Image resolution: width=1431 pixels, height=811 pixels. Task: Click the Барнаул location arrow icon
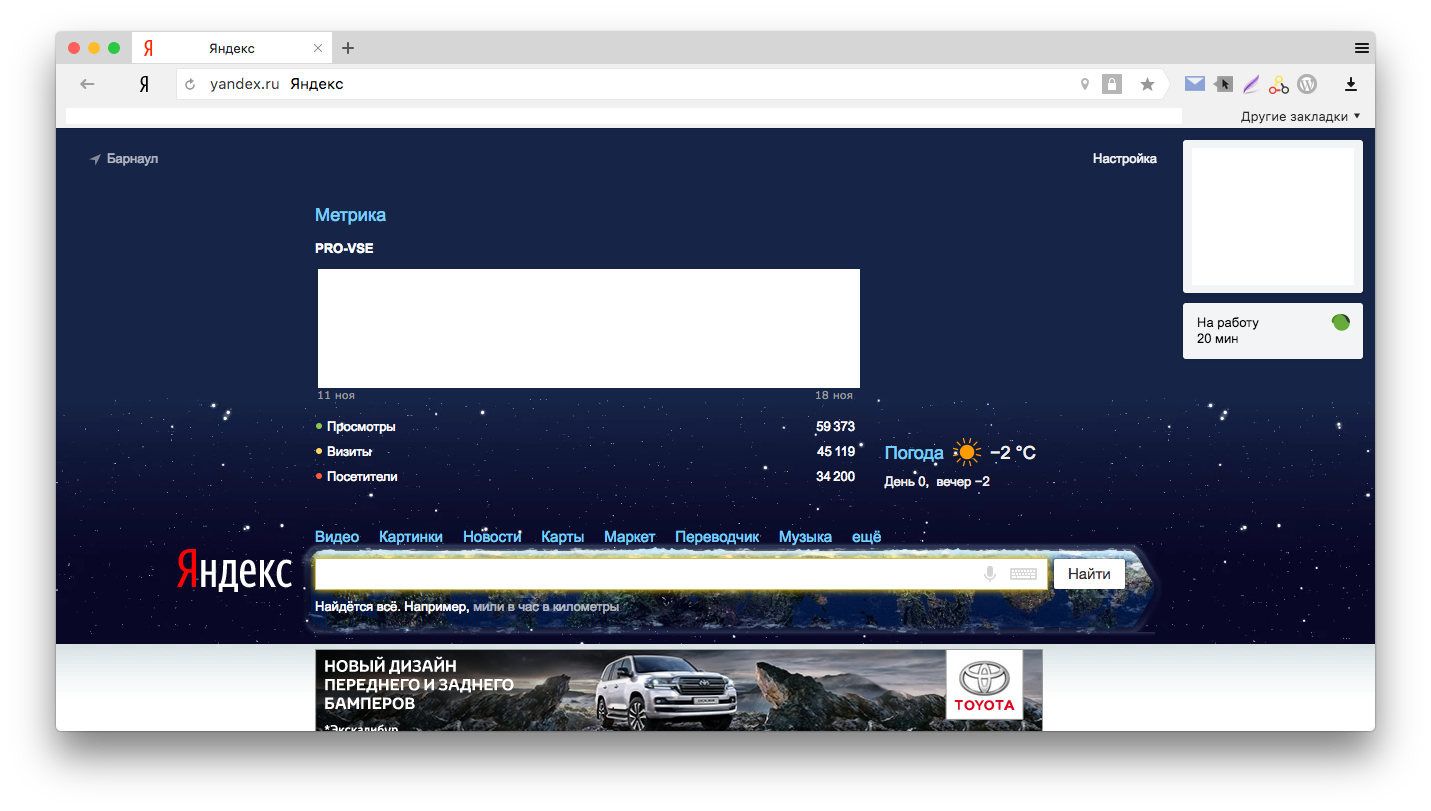[95, 159]
